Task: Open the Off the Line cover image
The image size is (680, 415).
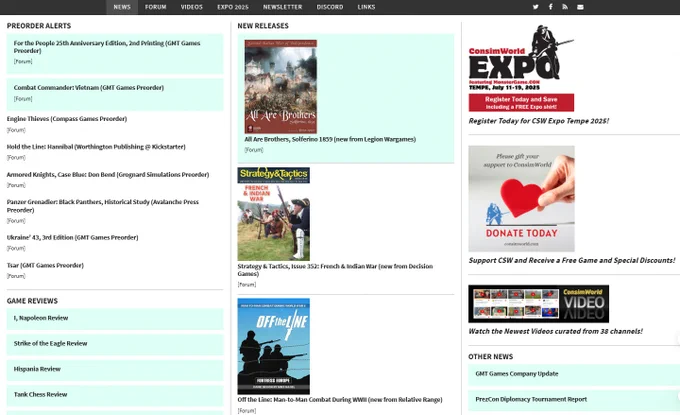Action: pos(274,346)
